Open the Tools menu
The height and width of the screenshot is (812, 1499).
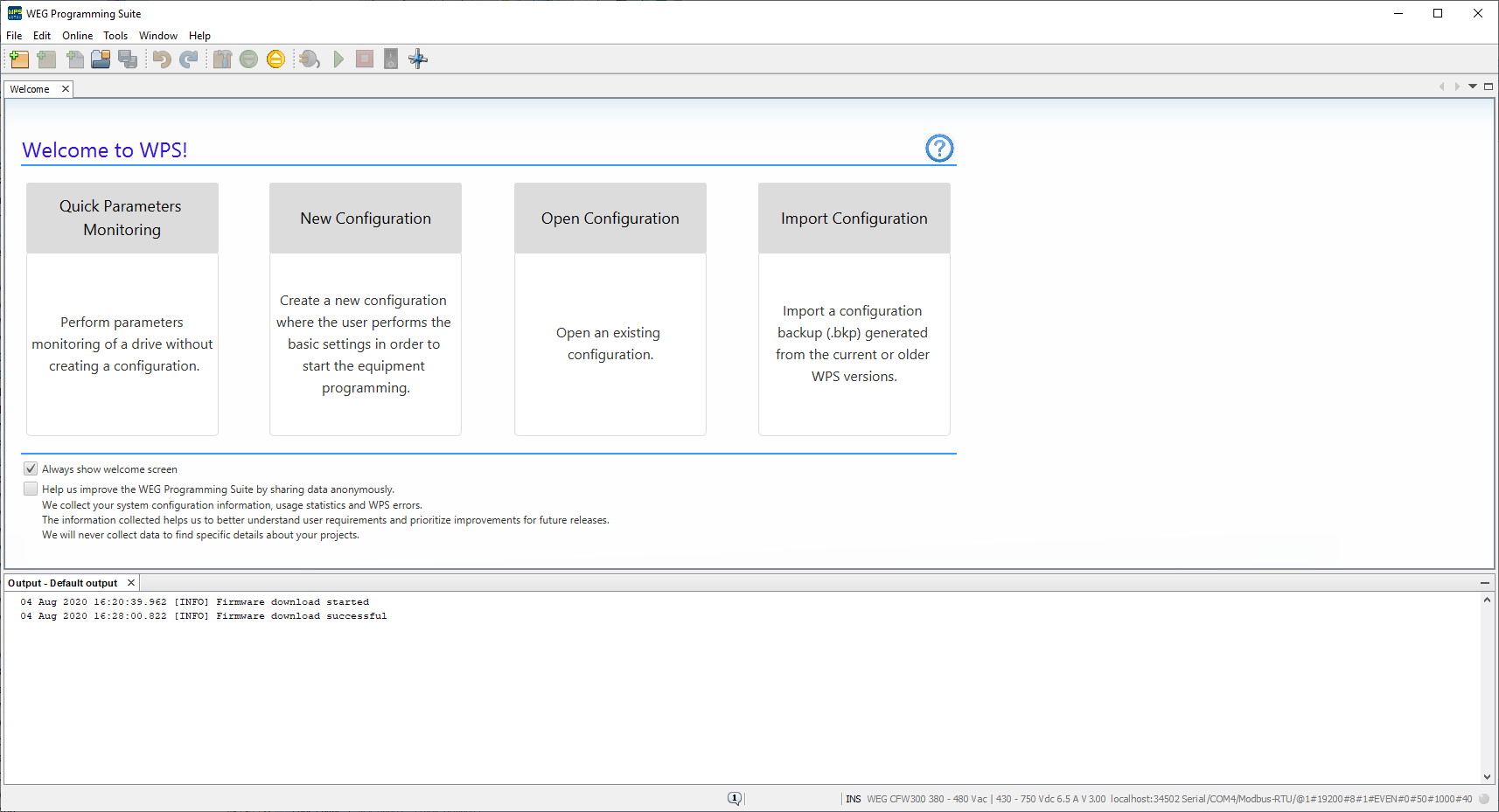click(x=115, y=36)
